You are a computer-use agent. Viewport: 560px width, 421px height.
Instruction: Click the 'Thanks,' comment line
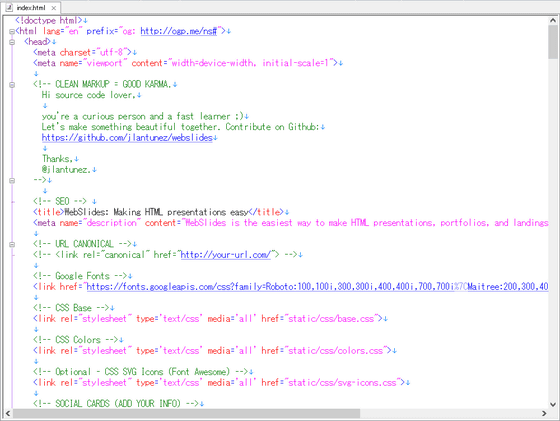point(58,159)
